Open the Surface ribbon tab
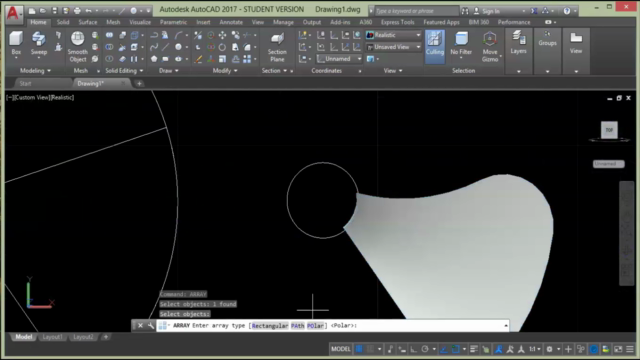640x360 pixels. click(88, 22)
